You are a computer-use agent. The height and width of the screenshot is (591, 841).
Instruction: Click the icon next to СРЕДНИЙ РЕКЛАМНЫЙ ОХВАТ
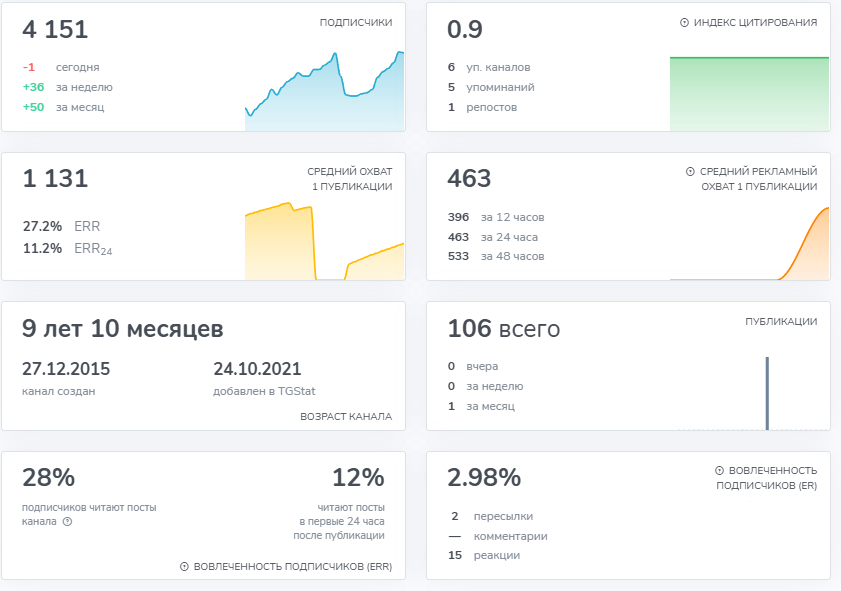click(x=690, y=172)
